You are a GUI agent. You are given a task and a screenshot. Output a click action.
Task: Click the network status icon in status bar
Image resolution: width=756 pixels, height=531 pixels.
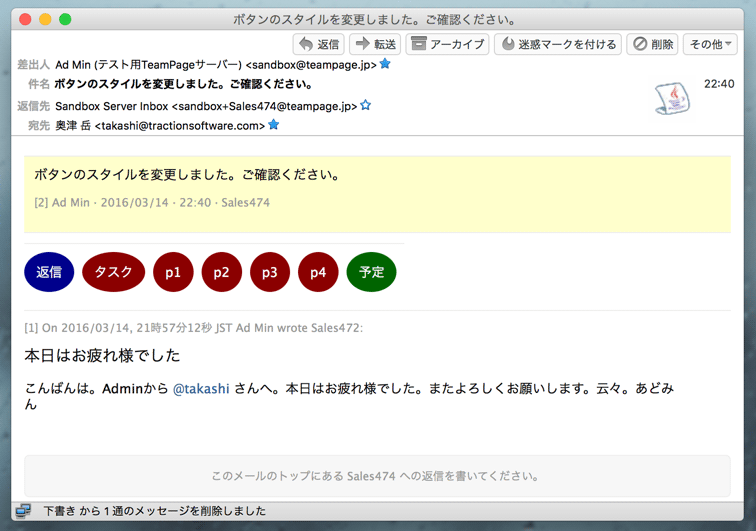pos(23,511)
